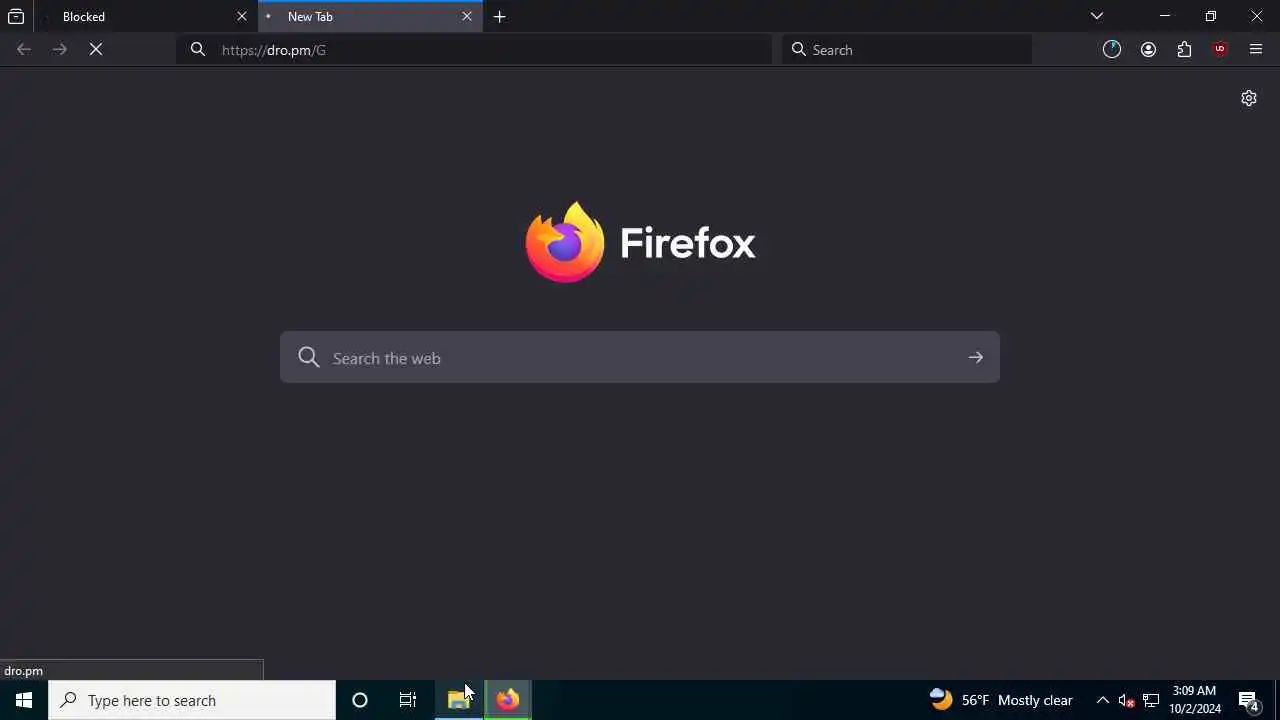Open the Firefox account menu
This screenshot has height=720, width=1280.
point(1148,49)
